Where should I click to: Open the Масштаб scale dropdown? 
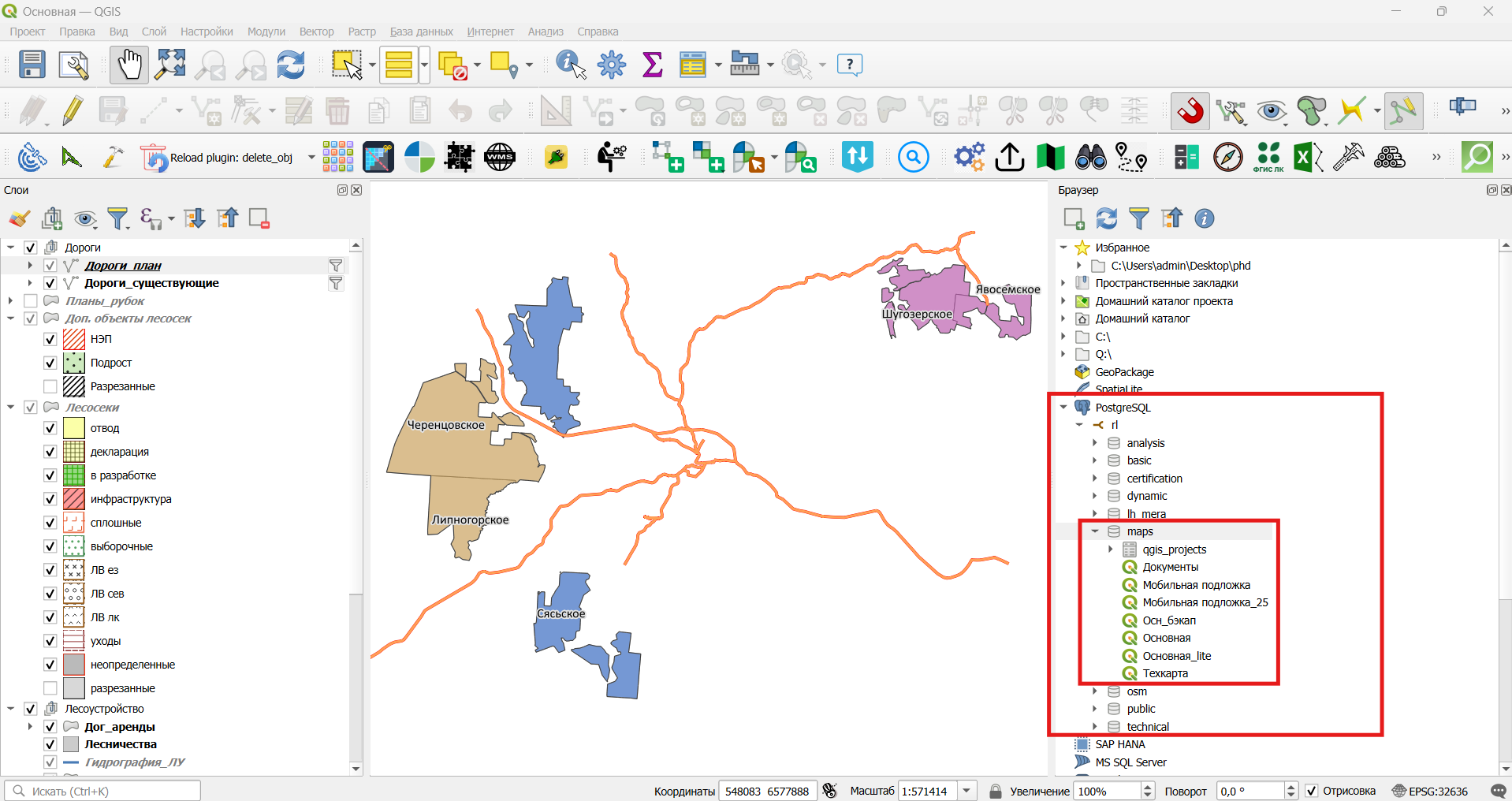tap(967, 791)
